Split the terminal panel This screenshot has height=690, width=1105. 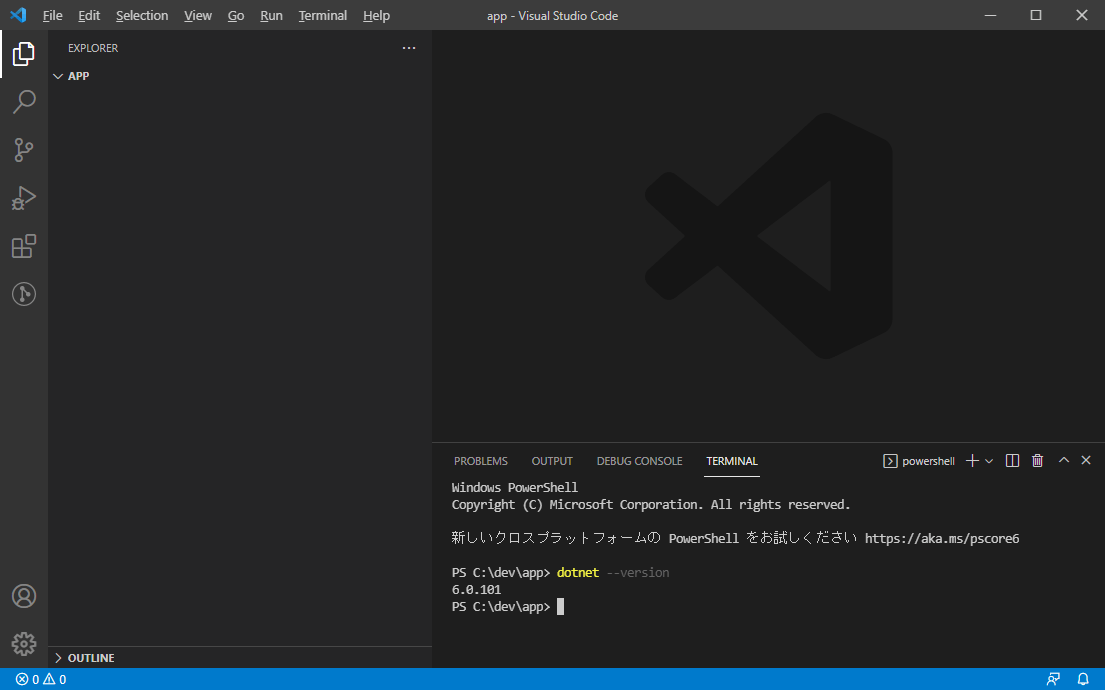click(1012, 460)
